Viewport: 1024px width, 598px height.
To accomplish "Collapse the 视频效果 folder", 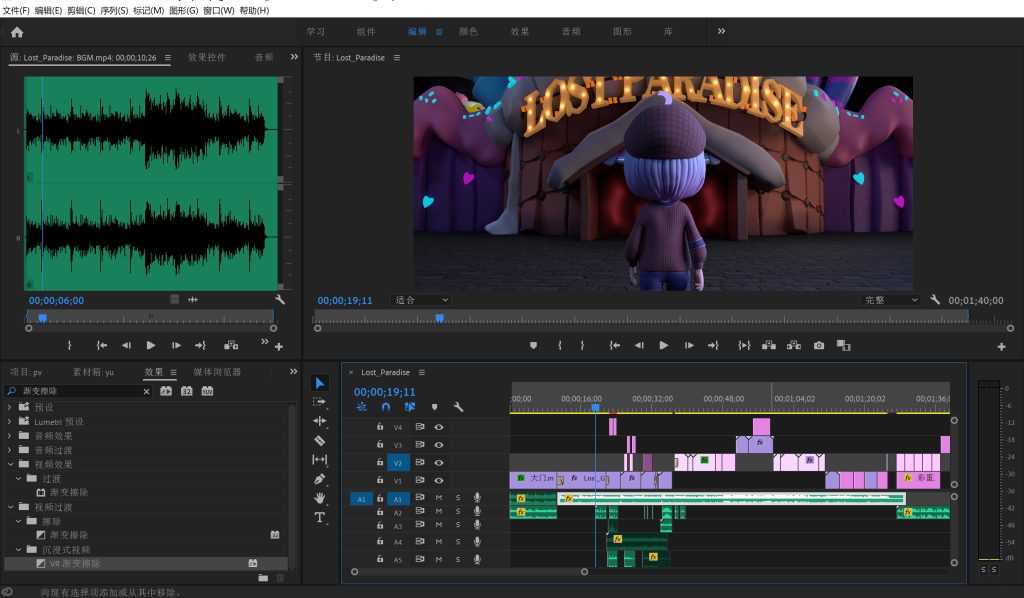I will click(x=9, y=464).
